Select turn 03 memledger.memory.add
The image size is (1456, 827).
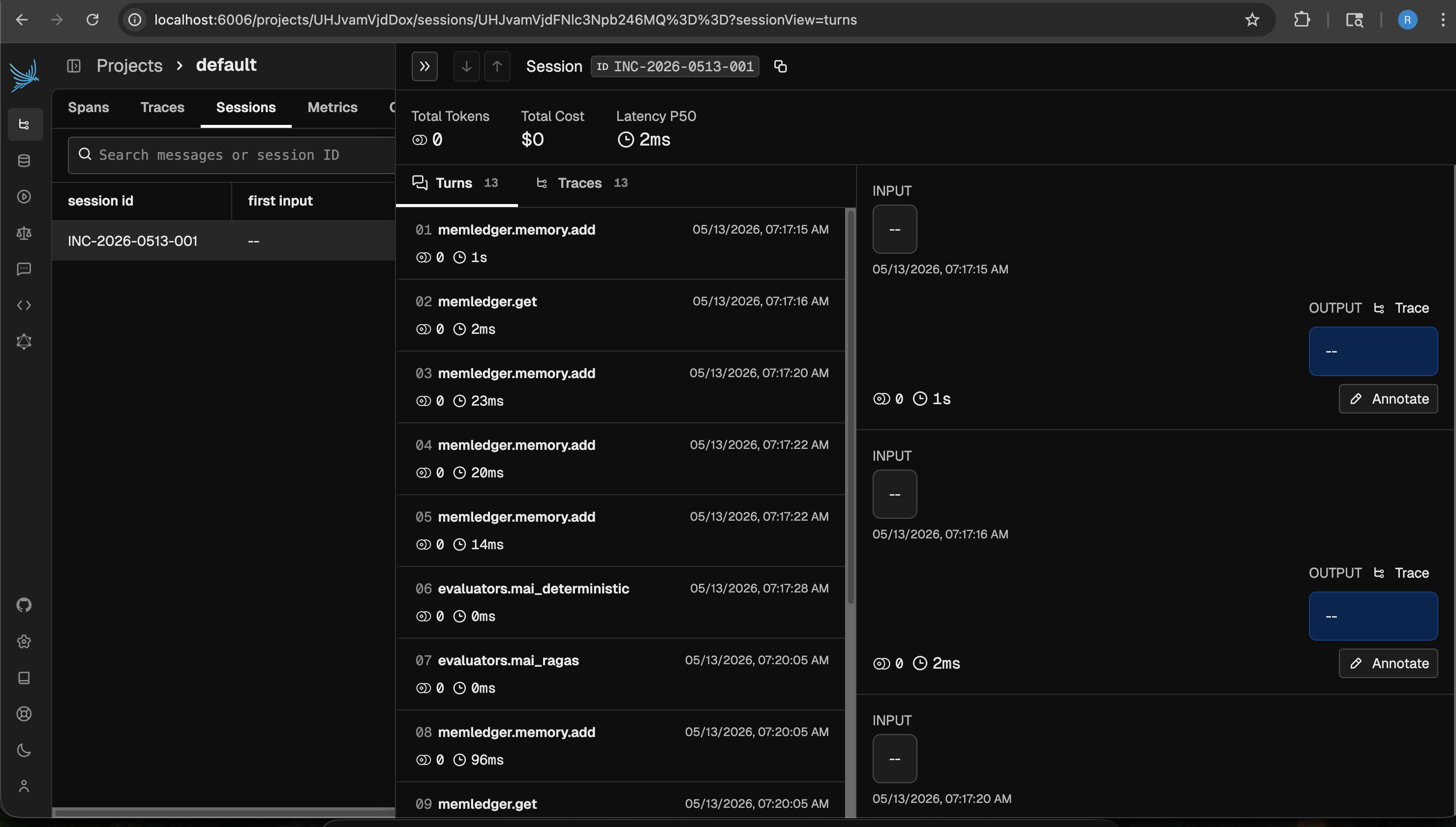pyautogui.click(x=620, y=387)
